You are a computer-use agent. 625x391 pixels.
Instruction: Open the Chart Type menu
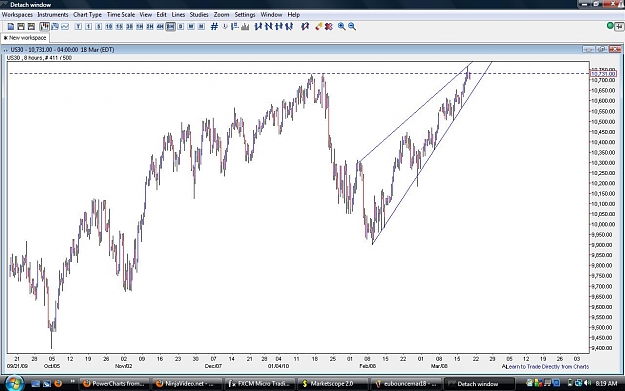click(x=87, y=14)
